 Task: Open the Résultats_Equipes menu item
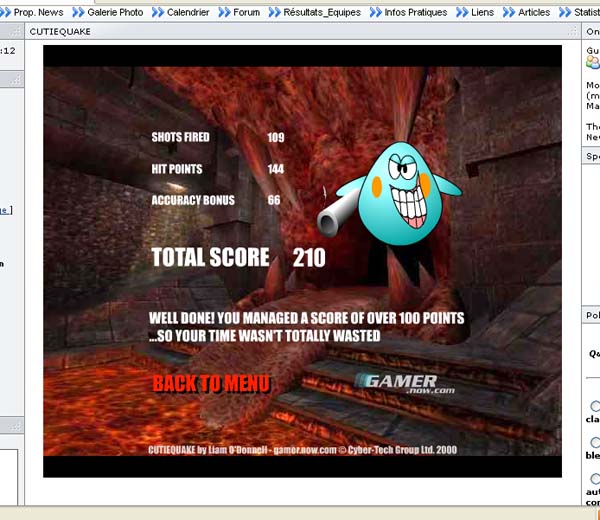click(322, 13)
